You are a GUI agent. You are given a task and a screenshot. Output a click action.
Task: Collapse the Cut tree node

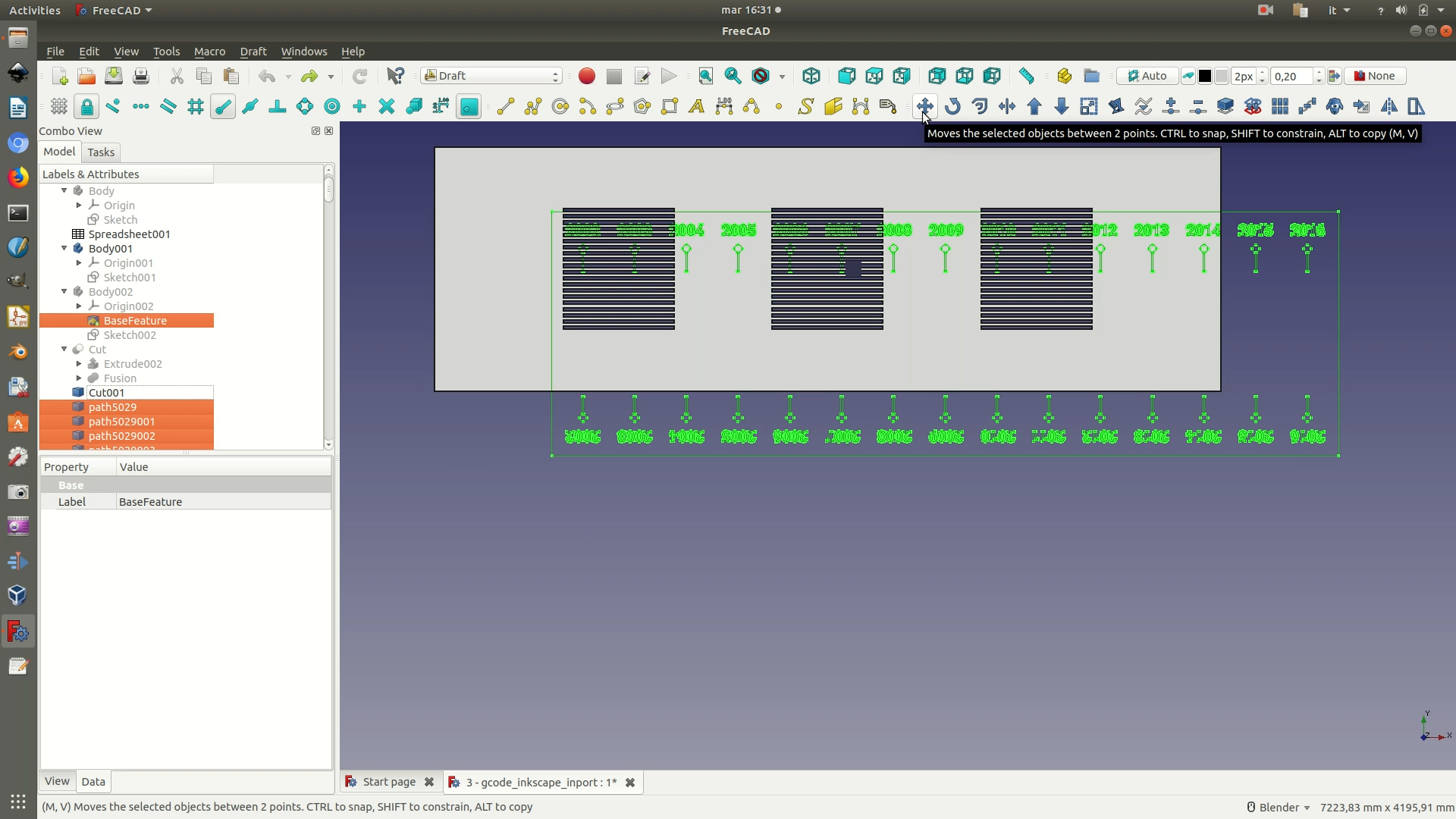[x=64, y=350]
